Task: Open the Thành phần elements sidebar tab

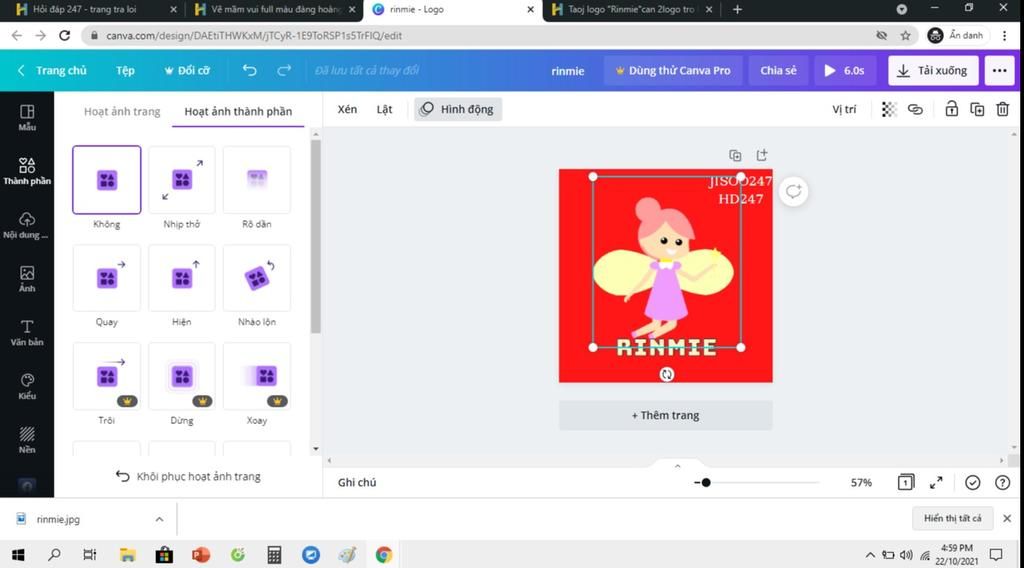Action: tap(27, 171)
